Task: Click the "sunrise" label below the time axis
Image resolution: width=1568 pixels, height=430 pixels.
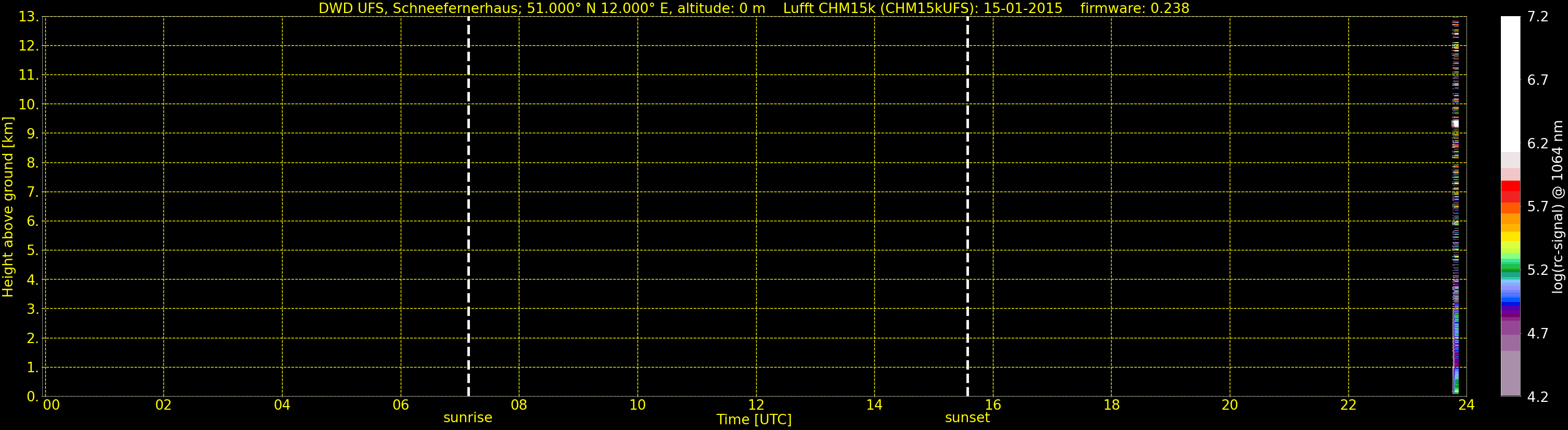Action: coord(467,418)
